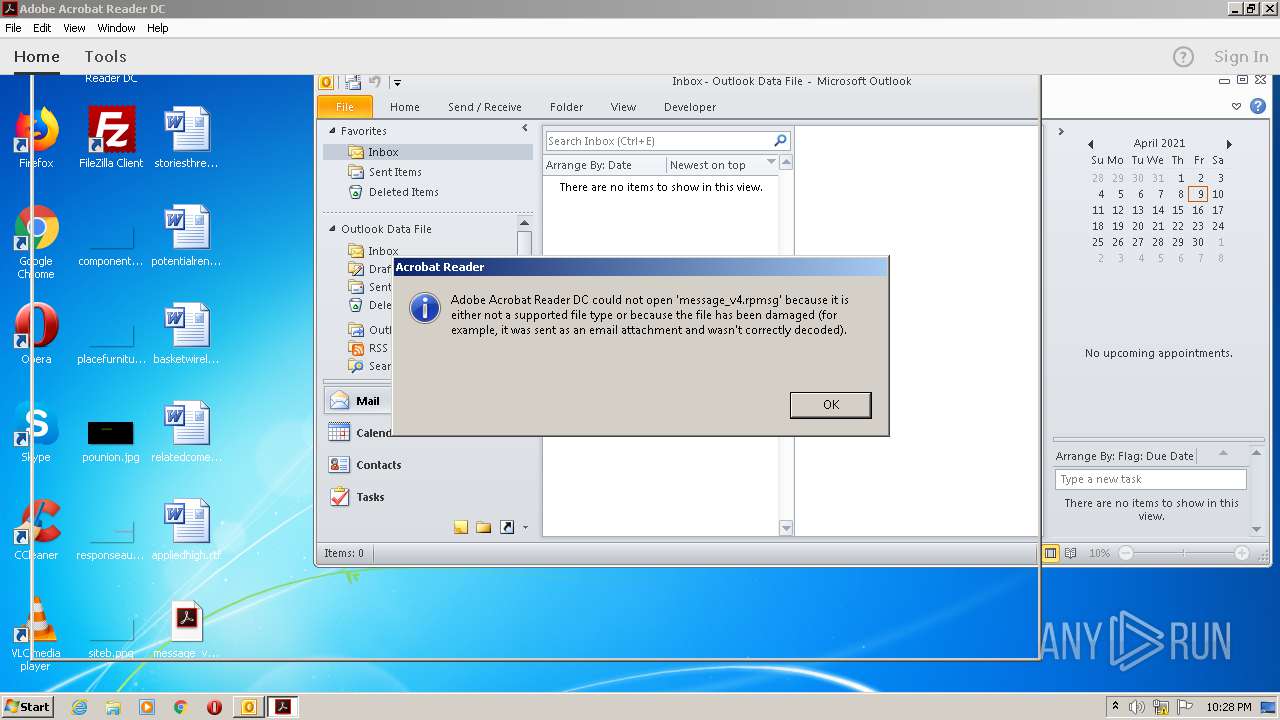
Task: Select the Send / Receive ribbon tab
Action: (x=485, y=107)
